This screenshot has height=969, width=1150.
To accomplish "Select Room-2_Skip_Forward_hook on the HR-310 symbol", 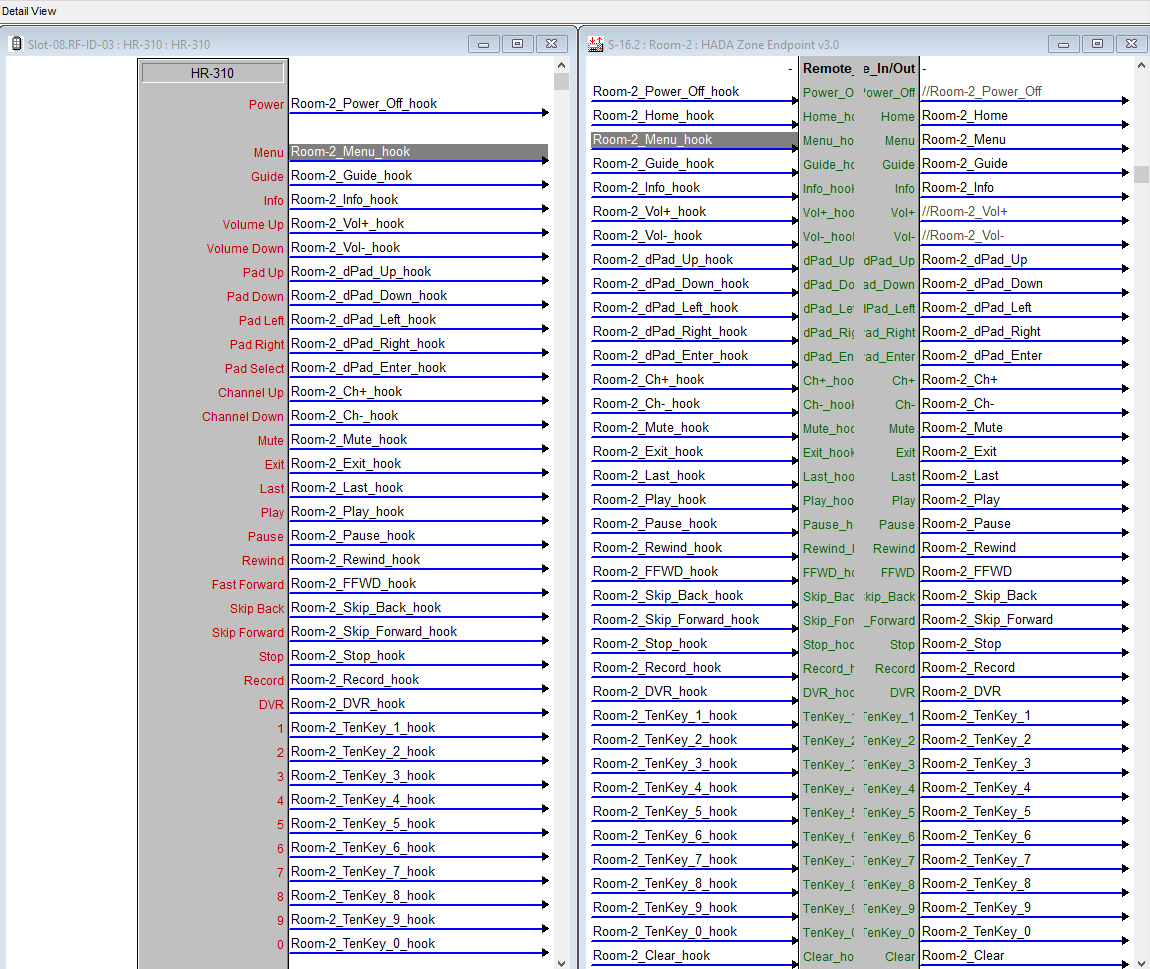I will tap(374, 632).
